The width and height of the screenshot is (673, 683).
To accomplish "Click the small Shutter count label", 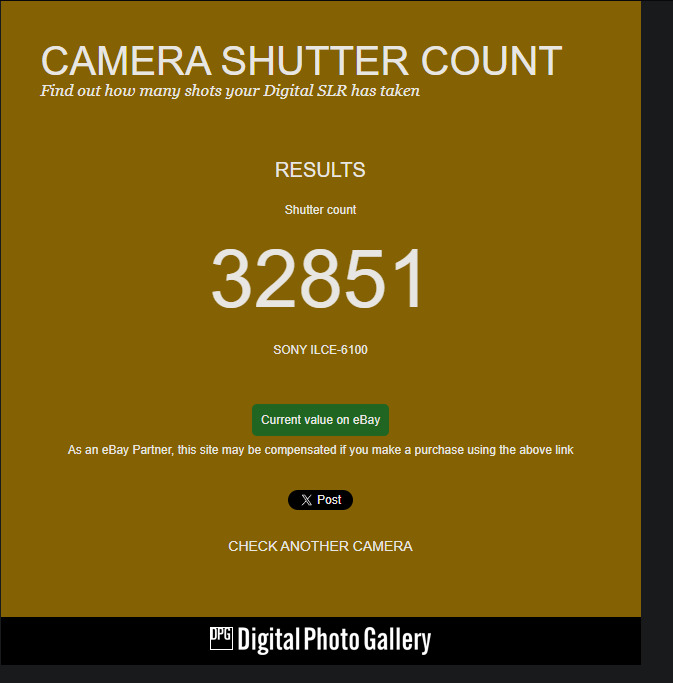I will 320,210.
